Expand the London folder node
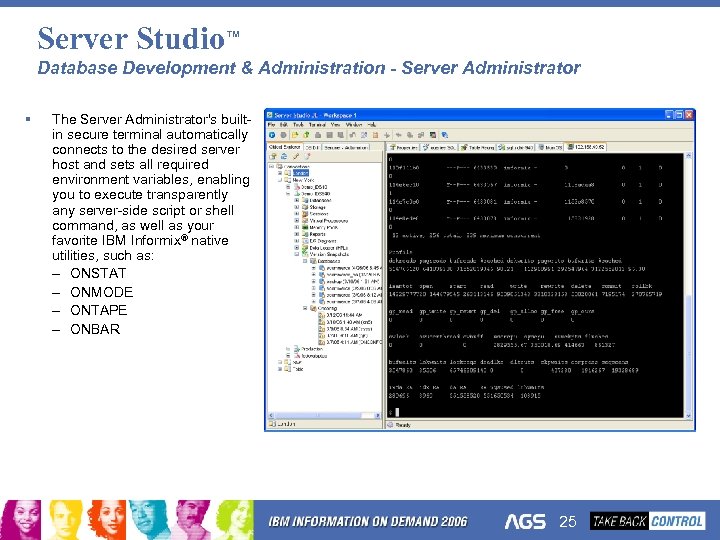The height and width of the screenshot is (540, 720). point(280,173)
